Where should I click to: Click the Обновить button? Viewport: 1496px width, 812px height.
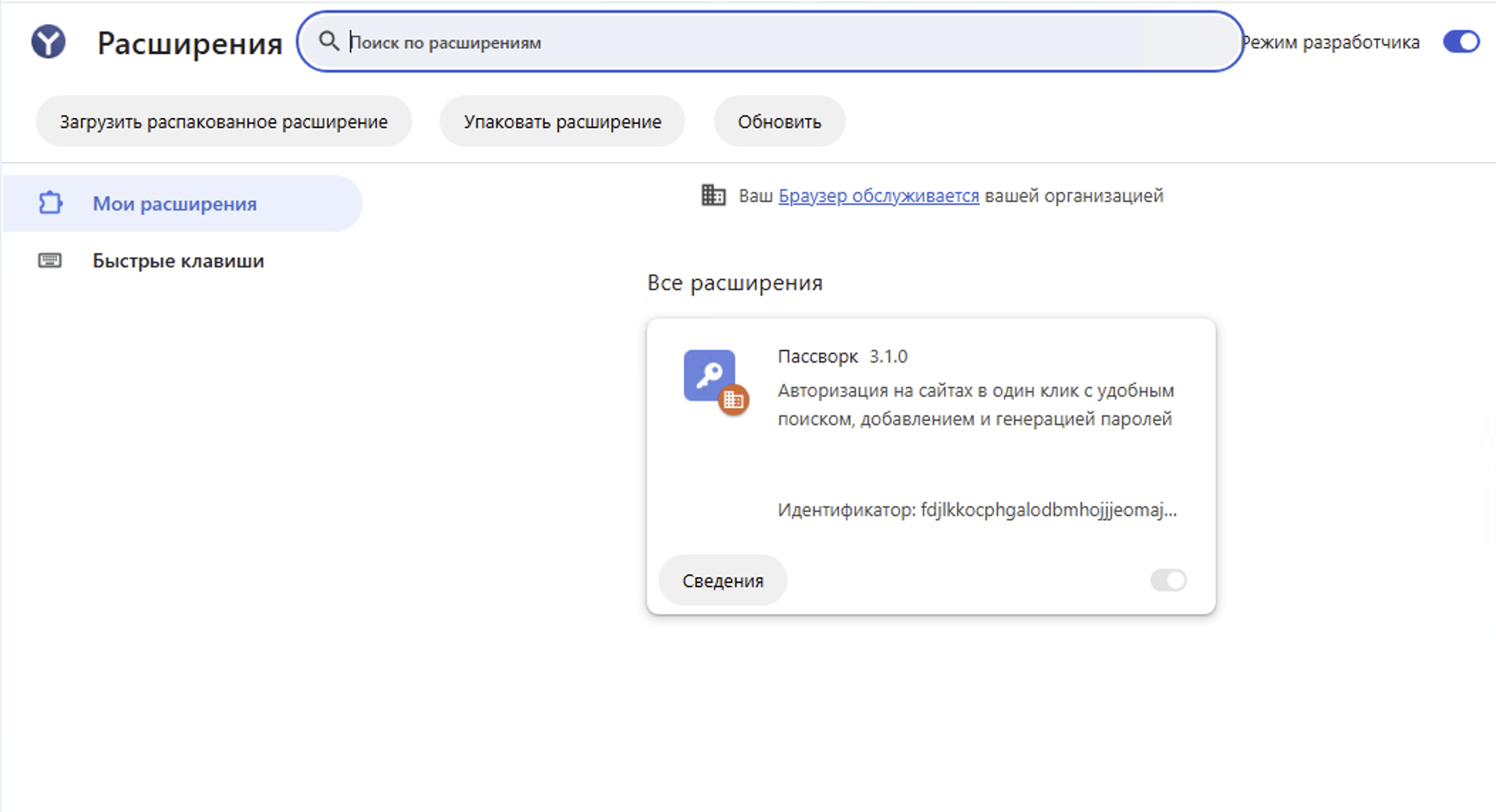pyautogui.click(x=779, y=122)
